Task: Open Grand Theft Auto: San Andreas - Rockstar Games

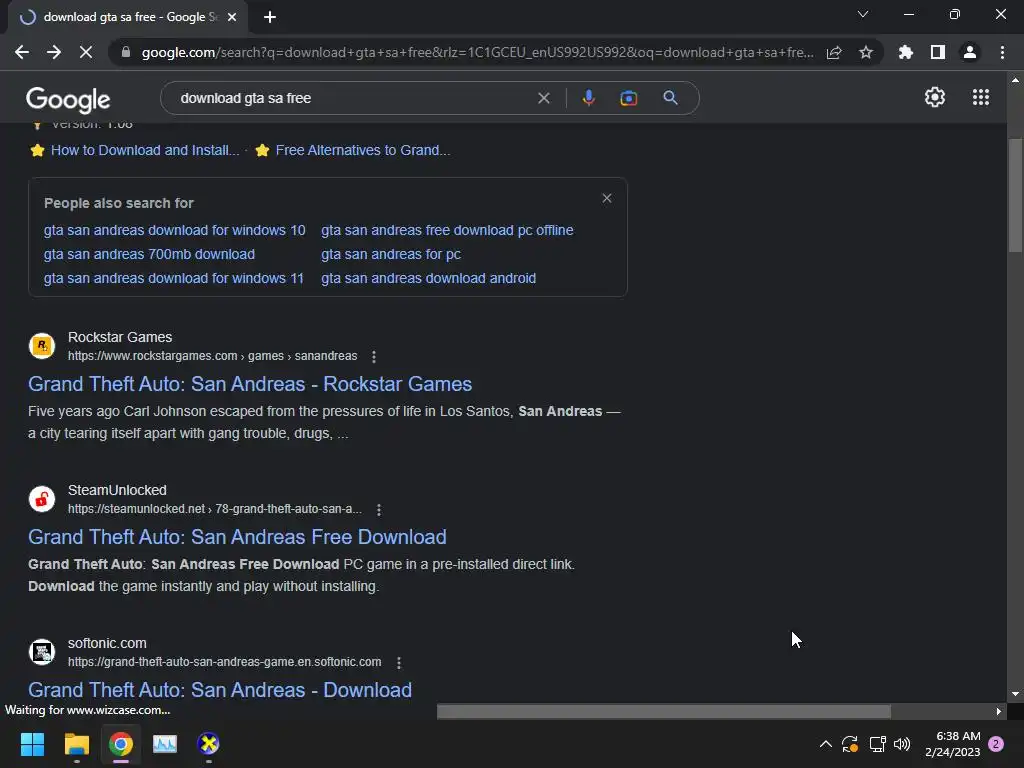Action: coord(250,384)
